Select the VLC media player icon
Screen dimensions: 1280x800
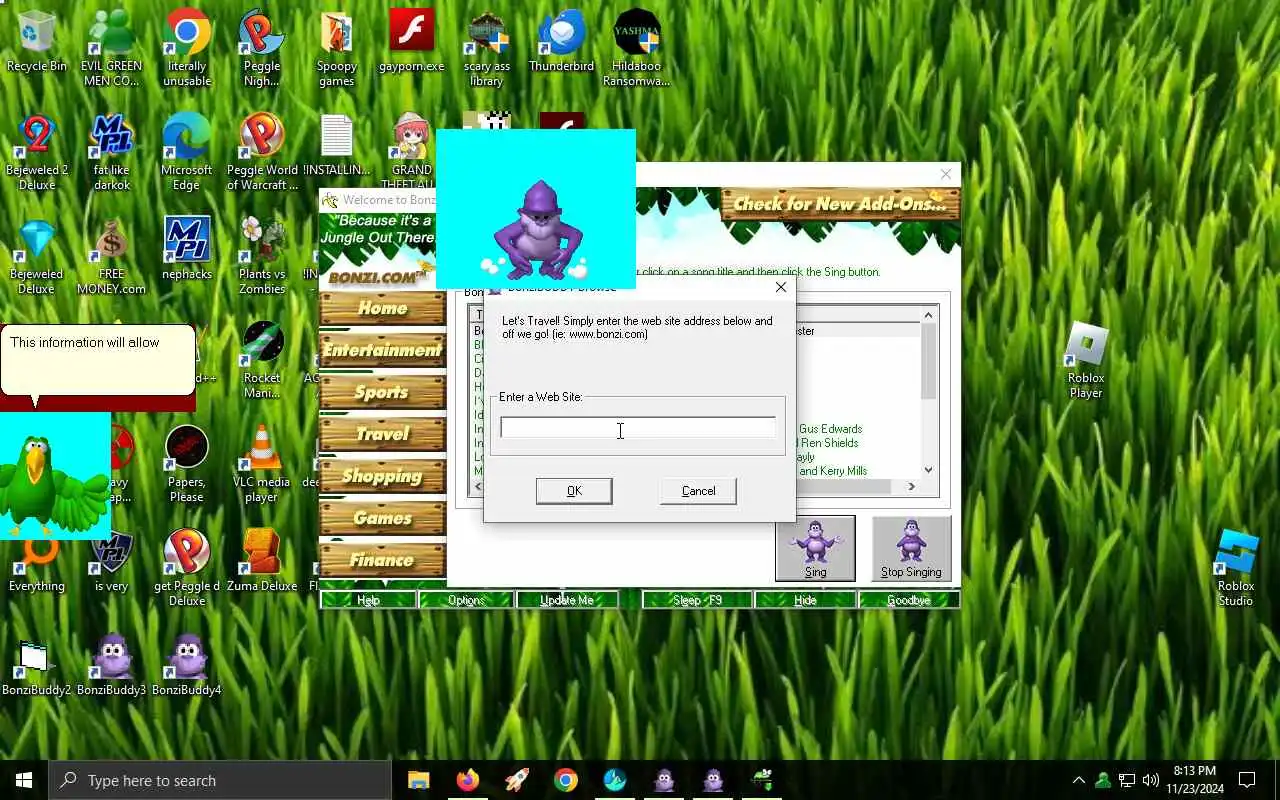(262, 464)
